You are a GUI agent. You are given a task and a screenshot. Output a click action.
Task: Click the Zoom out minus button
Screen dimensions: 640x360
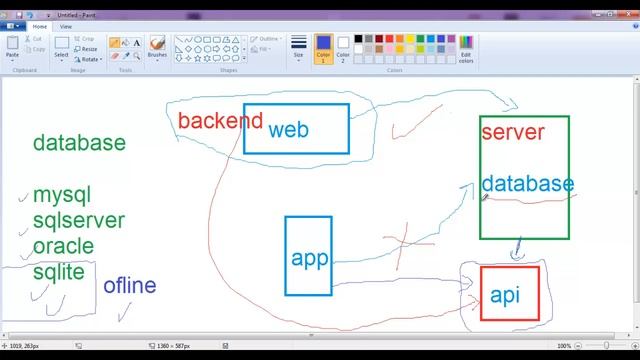coord(578,346)
